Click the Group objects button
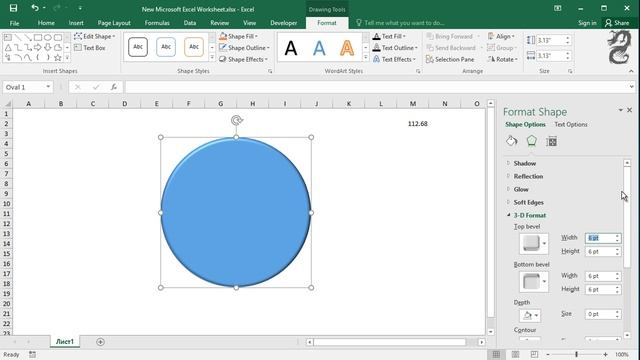 (501, 48)
